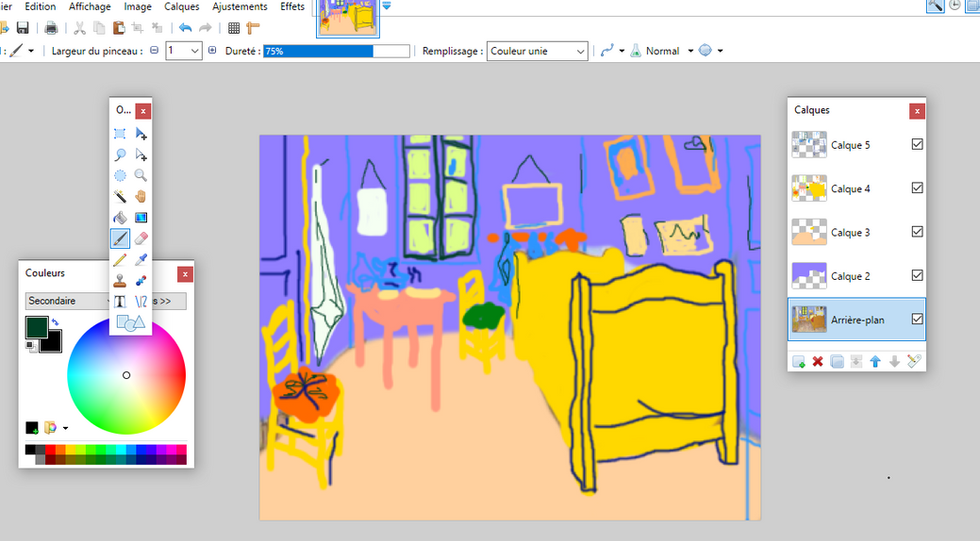Viewport: 980px width, 541px height.
Task: Add a new layer in Calques panel
Action: (x=798, y=361)
